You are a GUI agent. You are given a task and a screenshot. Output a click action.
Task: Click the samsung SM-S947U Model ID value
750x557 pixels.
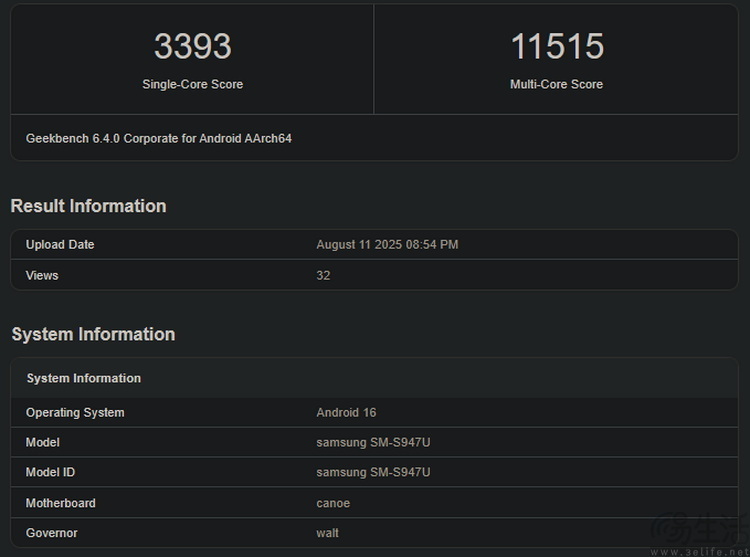click(x=373, y=472)
